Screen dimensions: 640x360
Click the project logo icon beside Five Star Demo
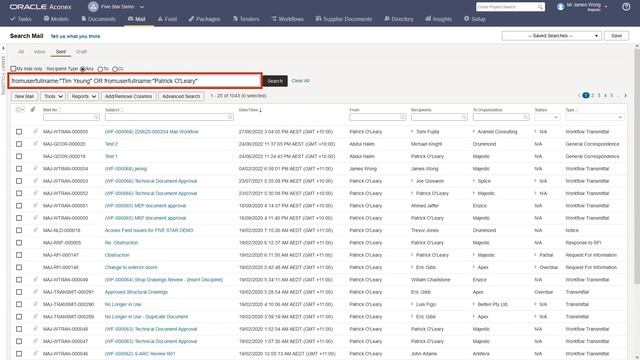(93, 7)
